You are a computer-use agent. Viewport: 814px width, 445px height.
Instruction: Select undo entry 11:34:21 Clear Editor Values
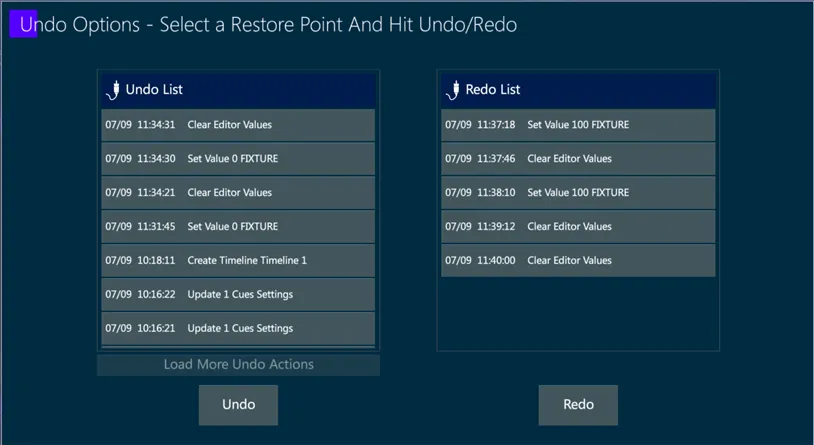(x=238, y=193)
